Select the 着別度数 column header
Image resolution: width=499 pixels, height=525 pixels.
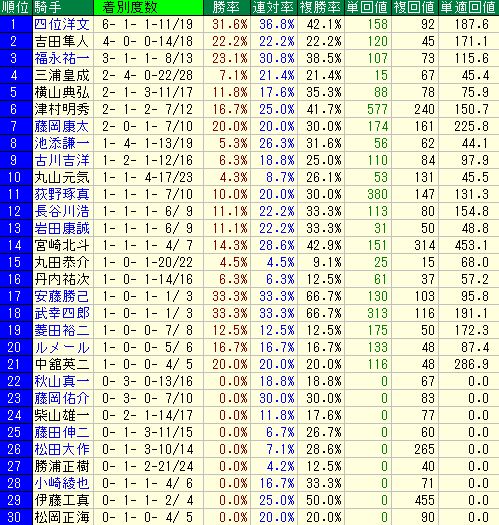(148, 8)
